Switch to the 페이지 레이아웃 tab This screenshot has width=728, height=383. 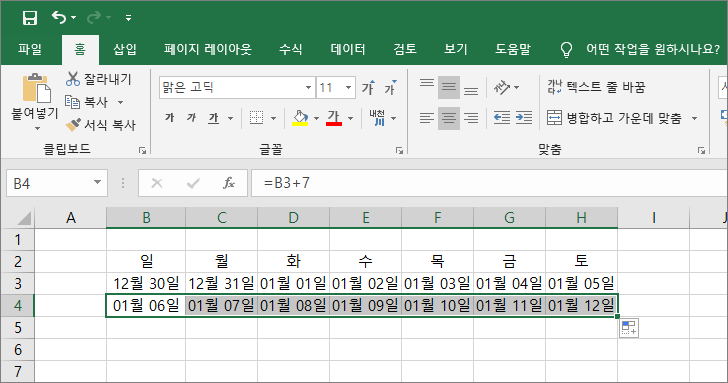208,49
